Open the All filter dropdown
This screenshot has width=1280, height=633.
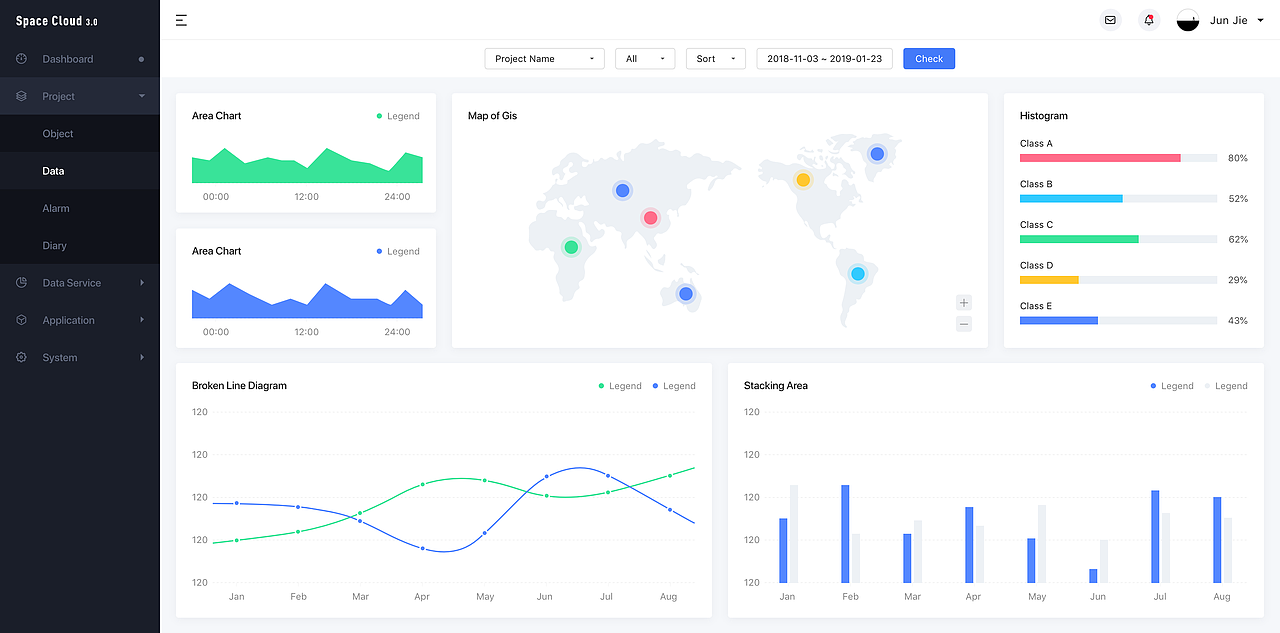[x=645, y=59]
